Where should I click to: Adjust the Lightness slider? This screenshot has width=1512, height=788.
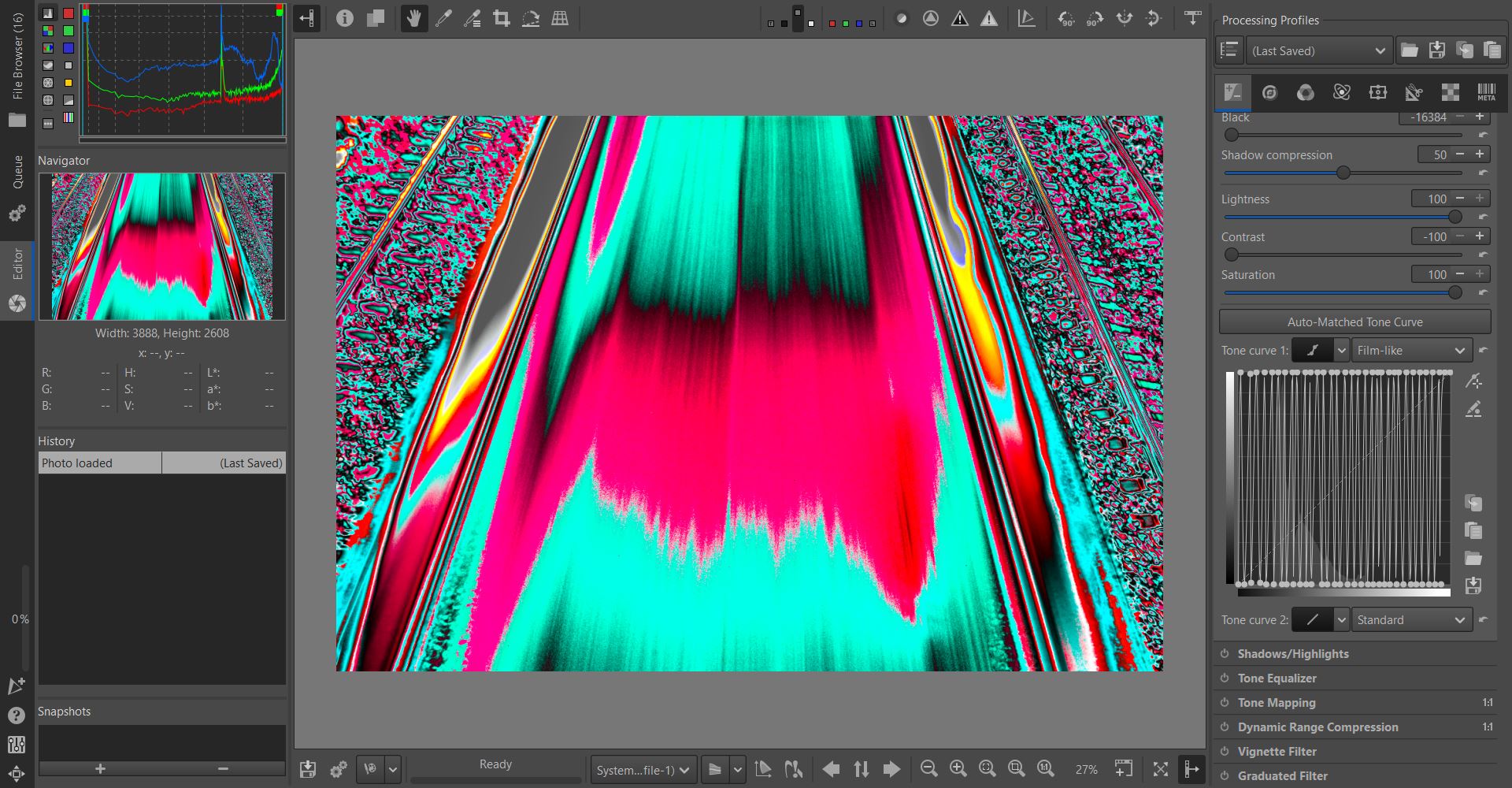[x=1343, y=217]
